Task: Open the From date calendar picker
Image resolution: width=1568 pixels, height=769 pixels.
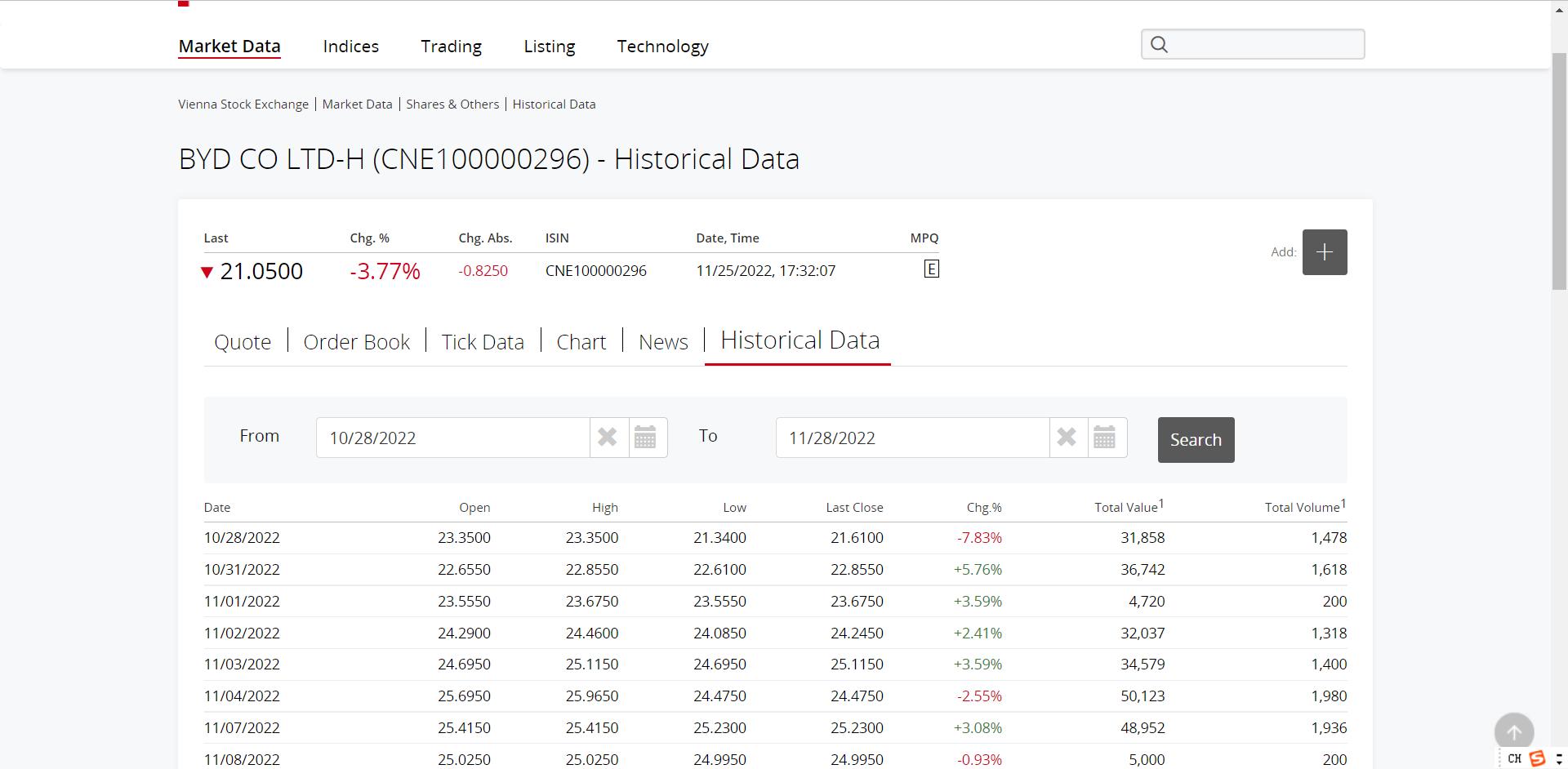Action: point(646,438)
